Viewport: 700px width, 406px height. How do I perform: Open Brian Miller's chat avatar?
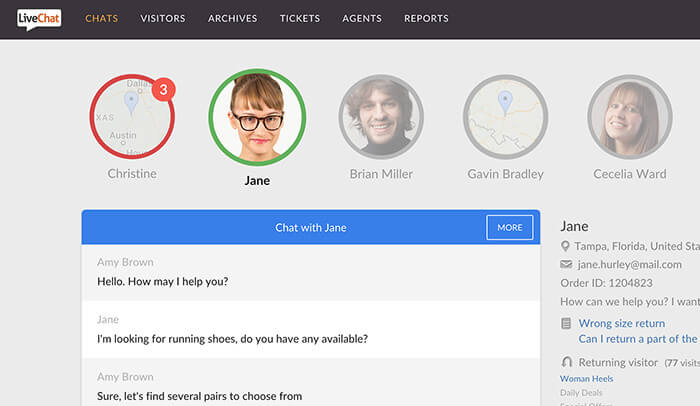[381, 117]
